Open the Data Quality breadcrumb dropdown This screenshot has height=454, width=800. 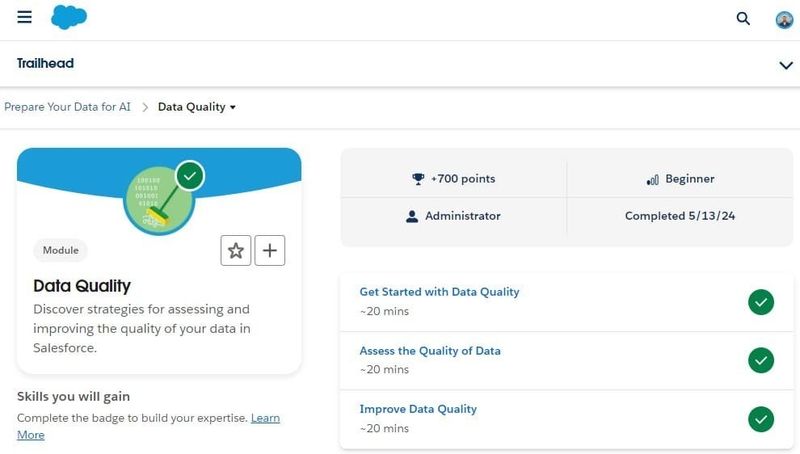(x=196, y=107)
